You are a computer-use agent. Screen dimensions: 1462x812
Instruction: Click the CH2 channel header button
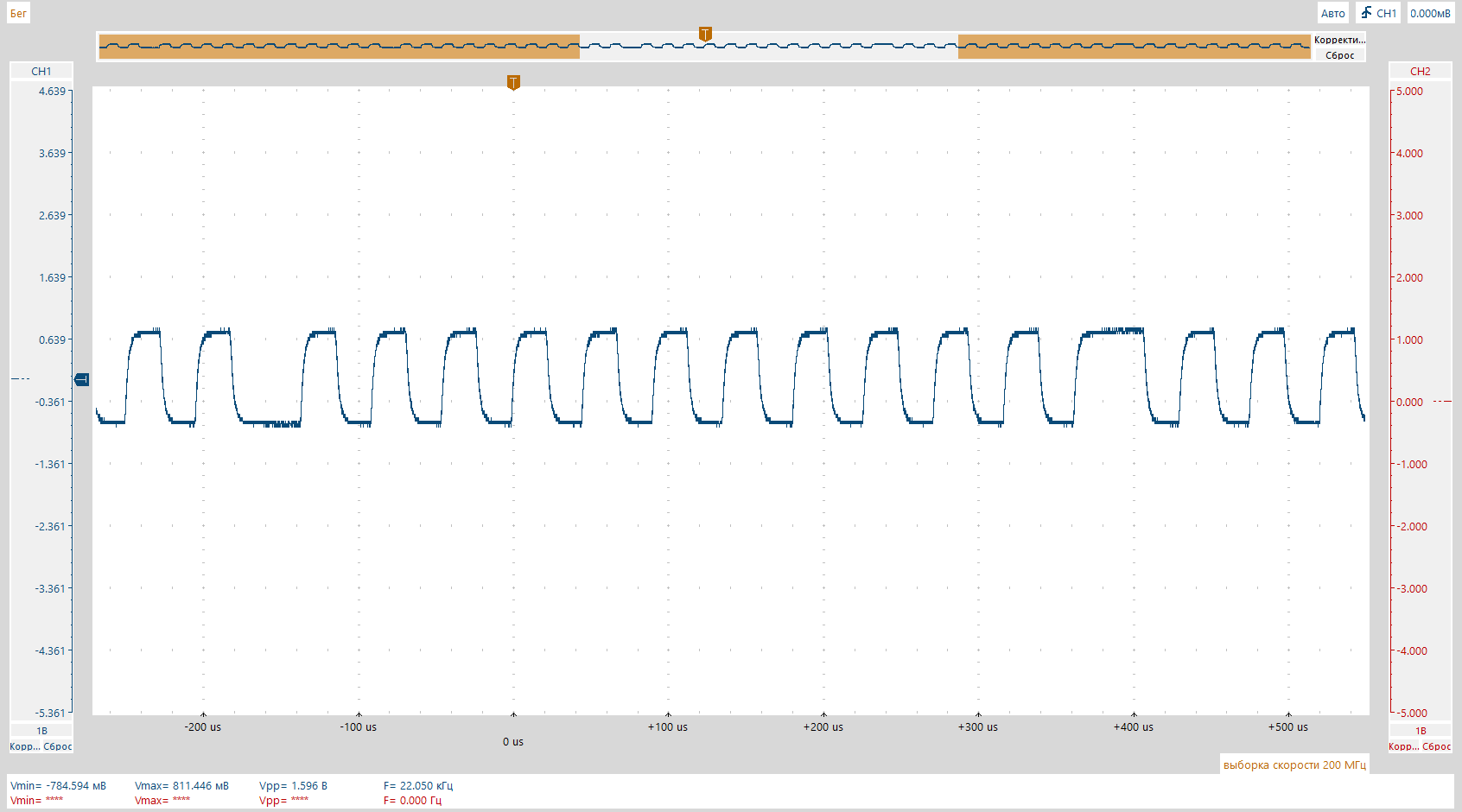pos(1420,71)
